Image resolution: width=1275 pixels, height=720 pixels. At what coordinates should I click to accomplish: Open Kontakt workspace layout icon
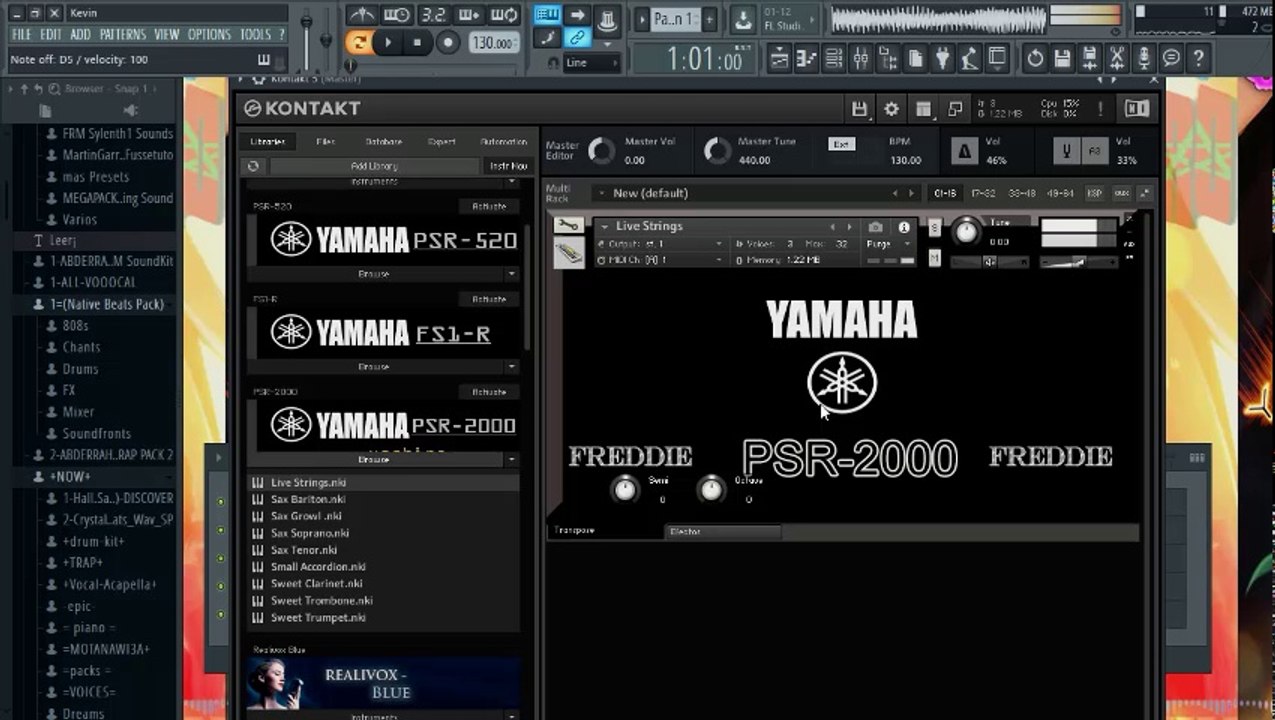pos(923,108)
